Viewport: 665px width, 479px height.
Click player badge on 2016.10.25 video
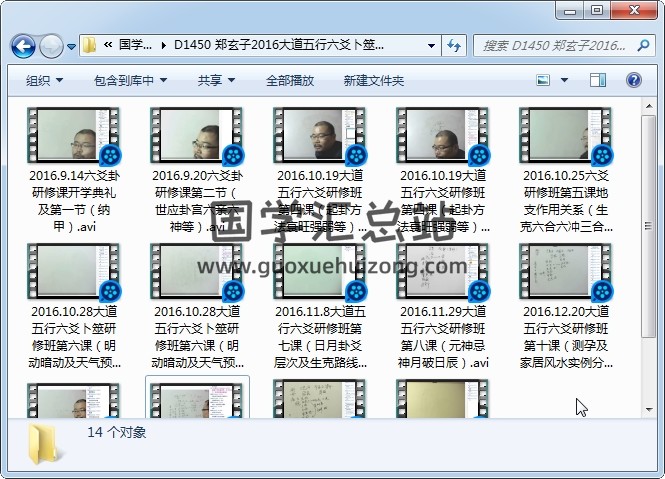click(602, 155)
